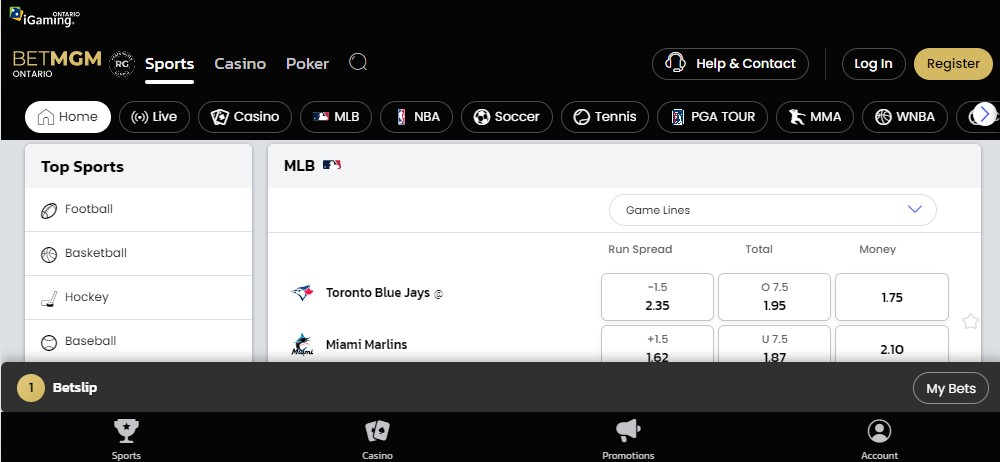This screenshot has height=462, width=1000.
Task: Select Football in Top Sports
Action: (138, 209)
